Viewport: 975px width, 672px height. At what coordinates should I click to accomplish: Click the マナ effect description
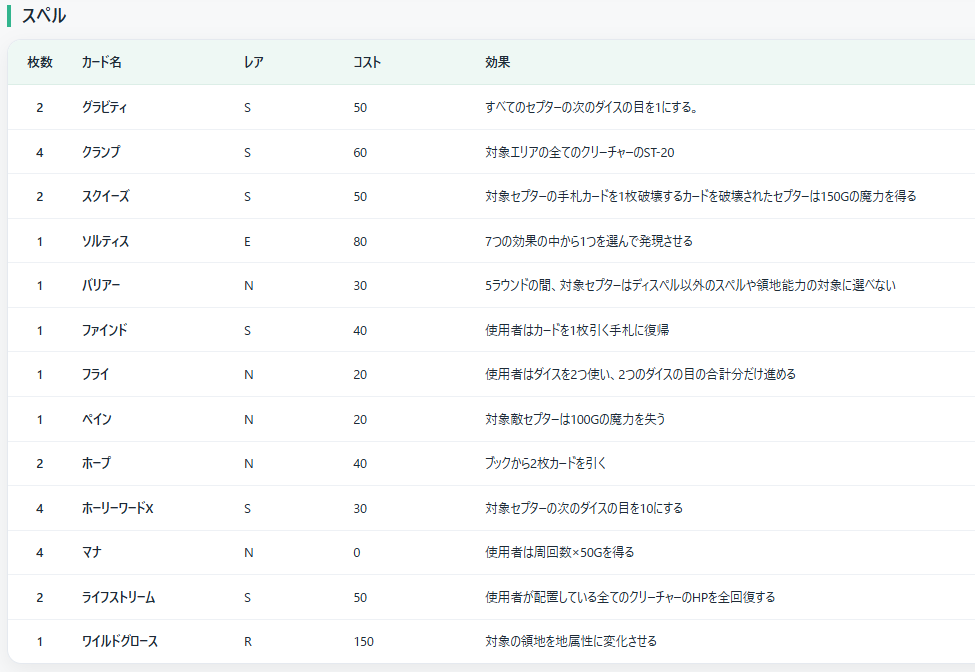point(560,552)
